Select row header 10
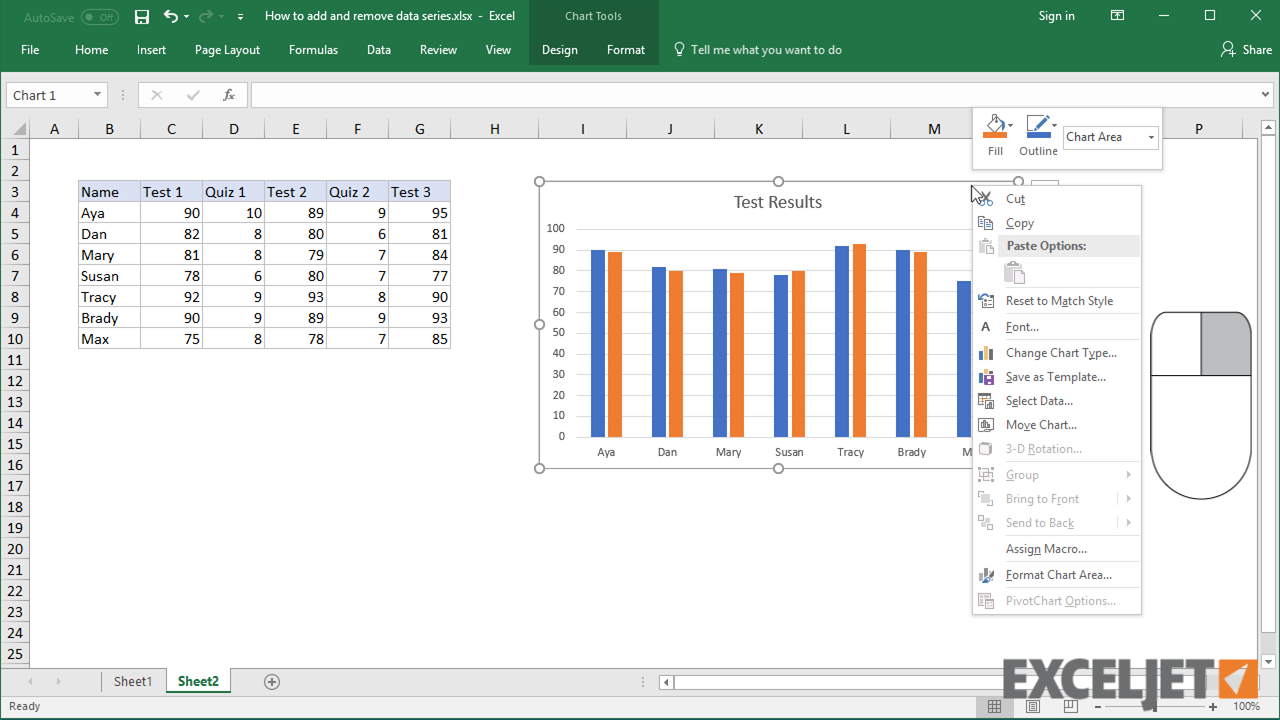 pos(15,339)
